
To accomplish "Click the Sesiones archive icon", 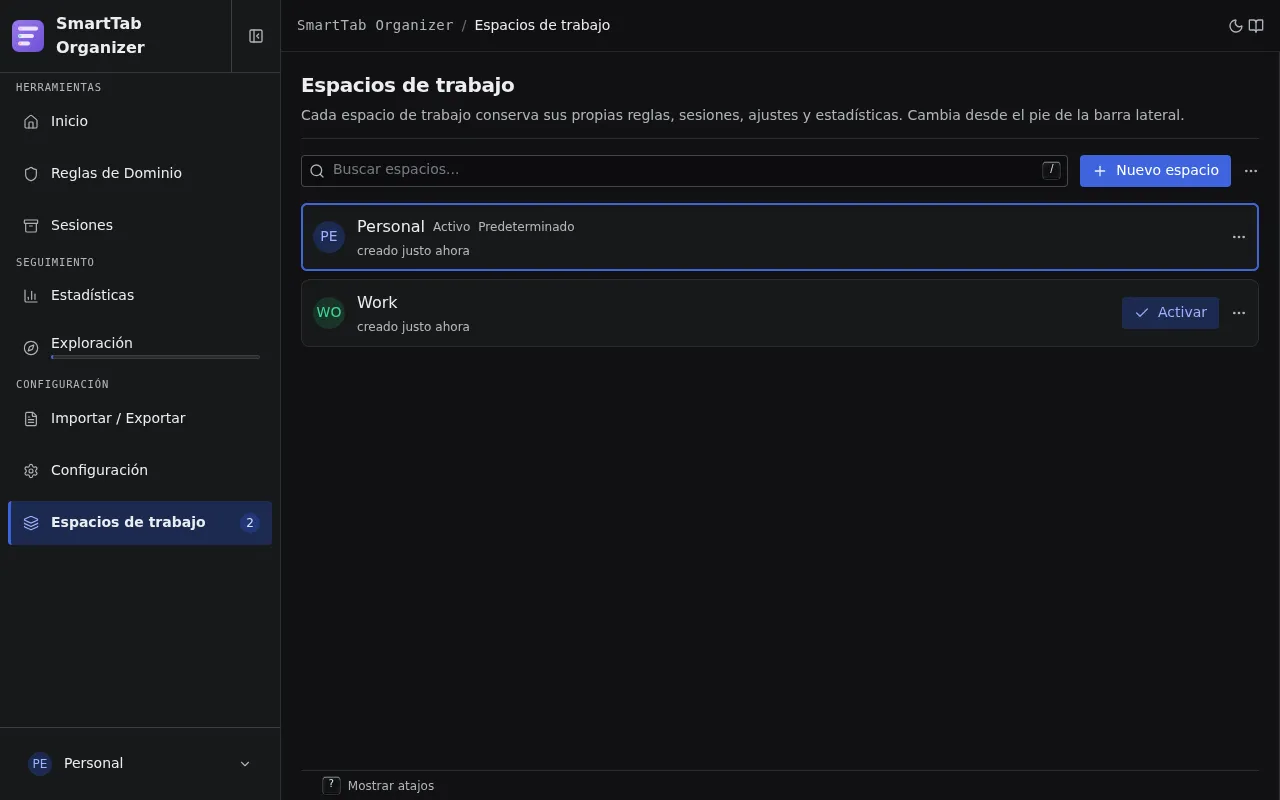I will (x=31, y=225).
